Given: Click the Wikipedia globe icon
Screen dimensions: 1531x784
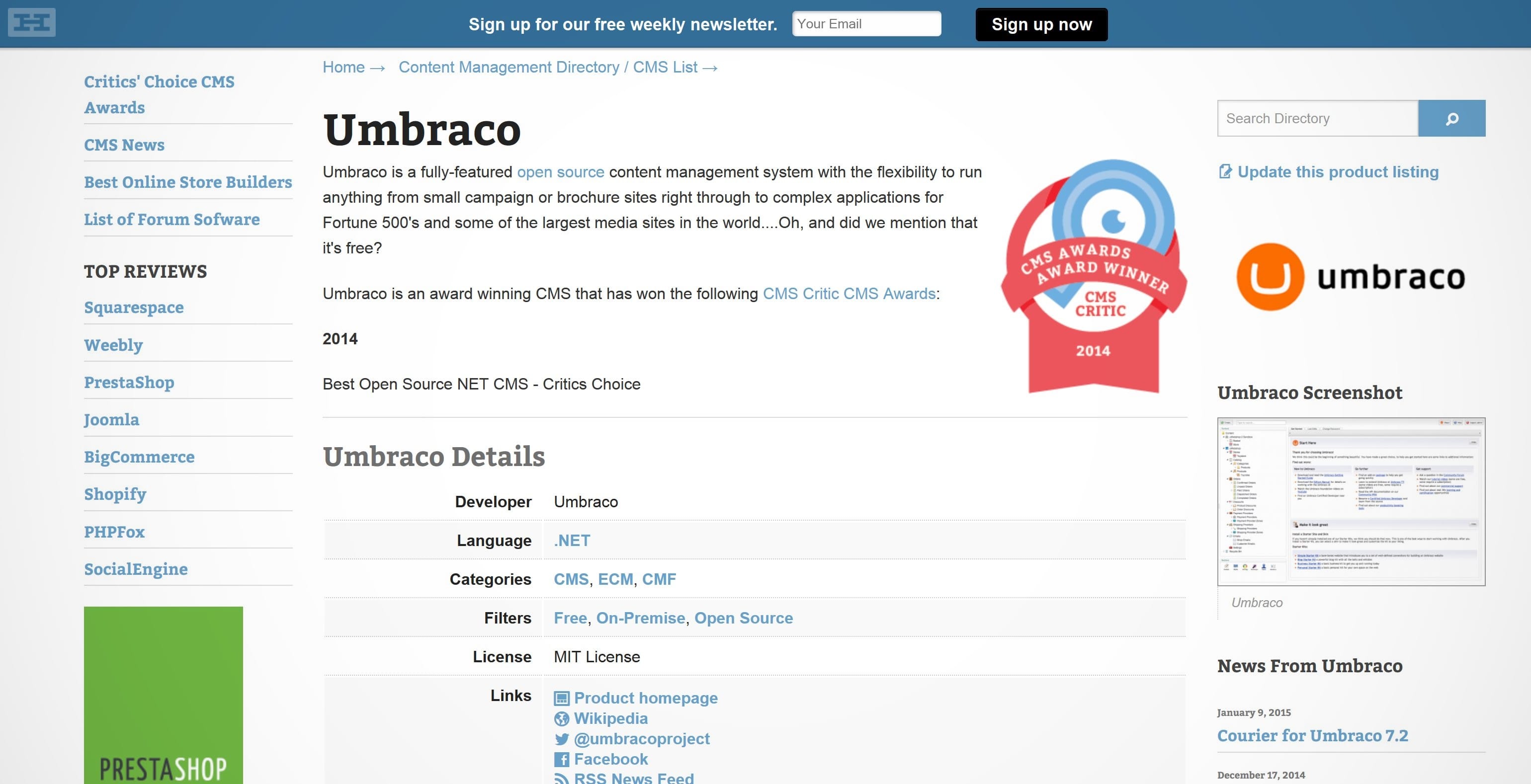Looking at the screenshot, I should [562, 718].
